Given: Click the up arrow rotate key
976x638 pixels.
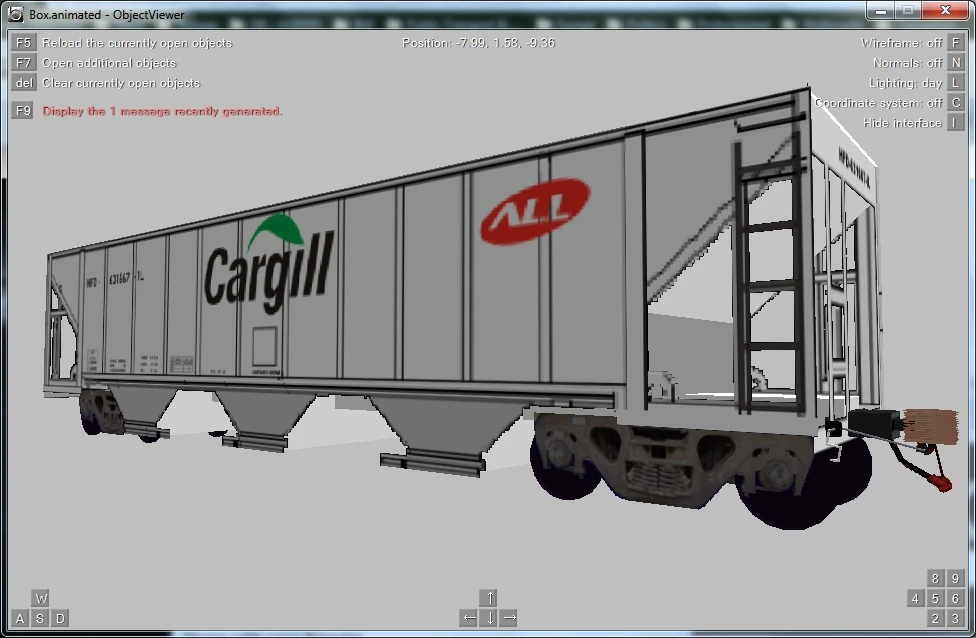Looking at the screenshot, I should [490, 598].
